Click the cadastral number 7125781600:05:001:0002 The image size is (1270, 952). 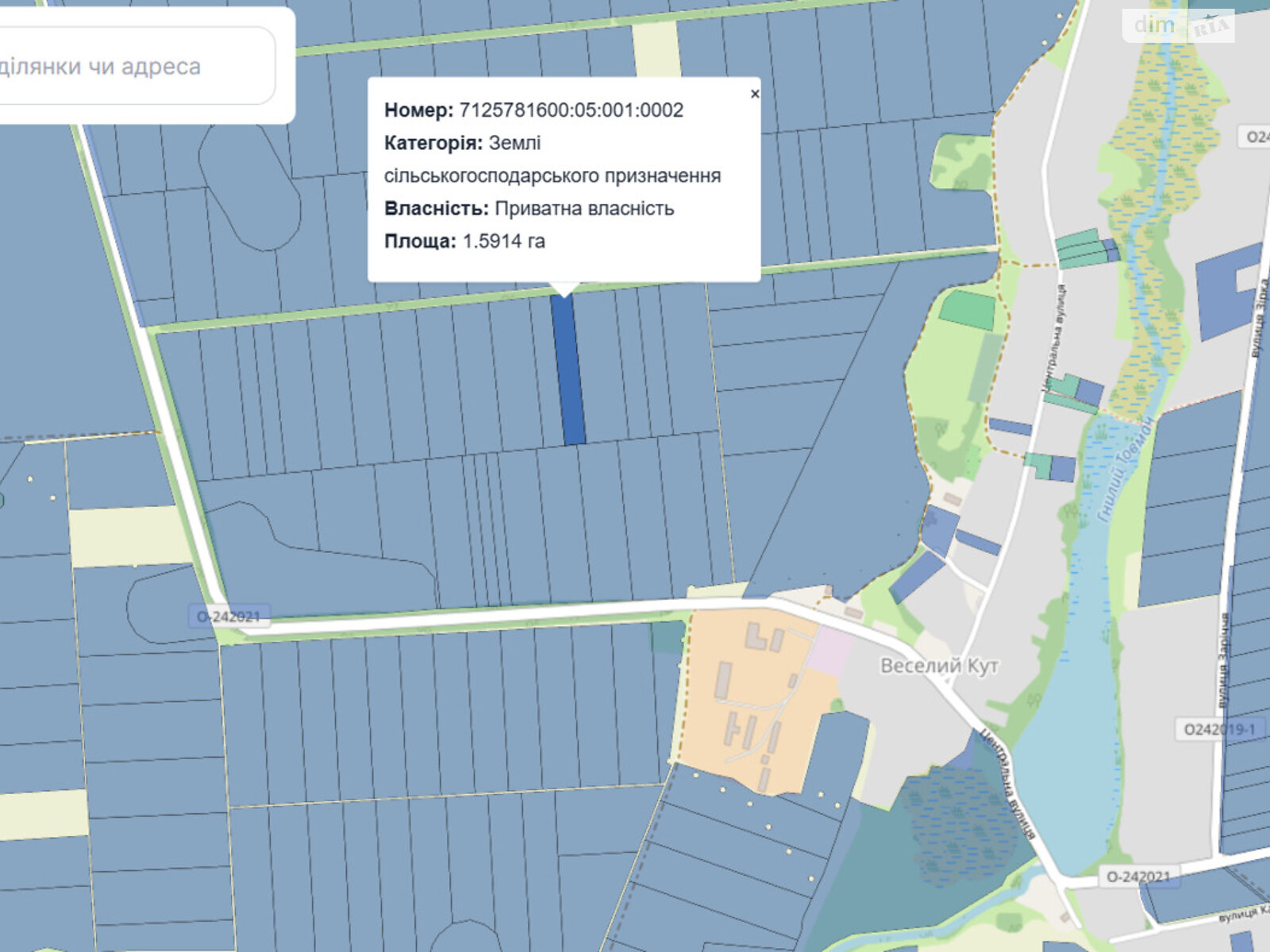click(571, 110)
